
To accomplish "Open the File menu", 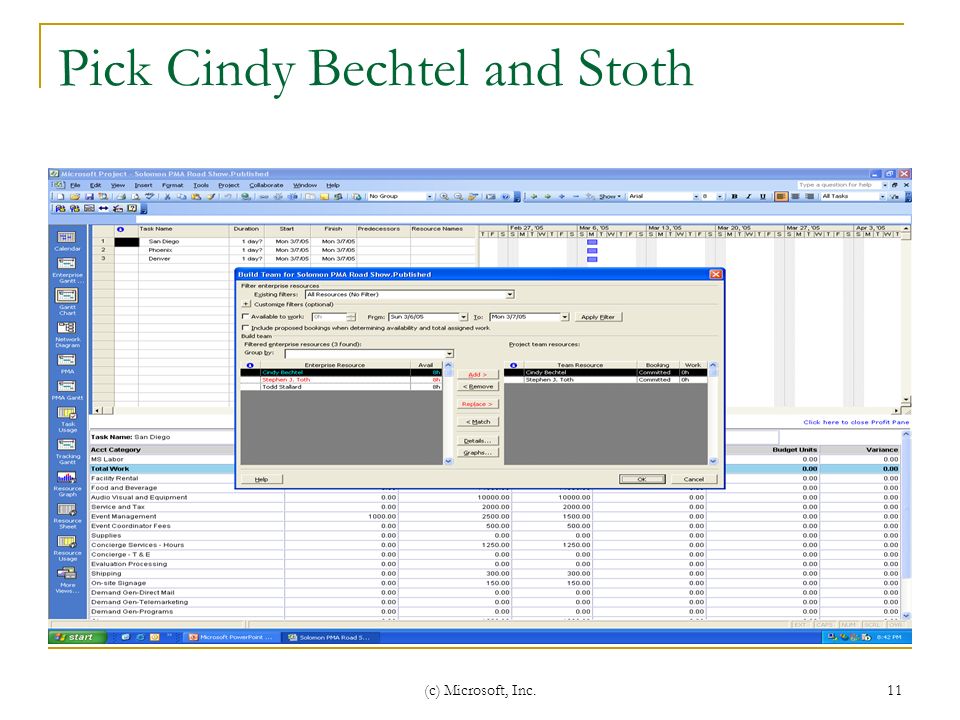I will click(x=75, y=185).
